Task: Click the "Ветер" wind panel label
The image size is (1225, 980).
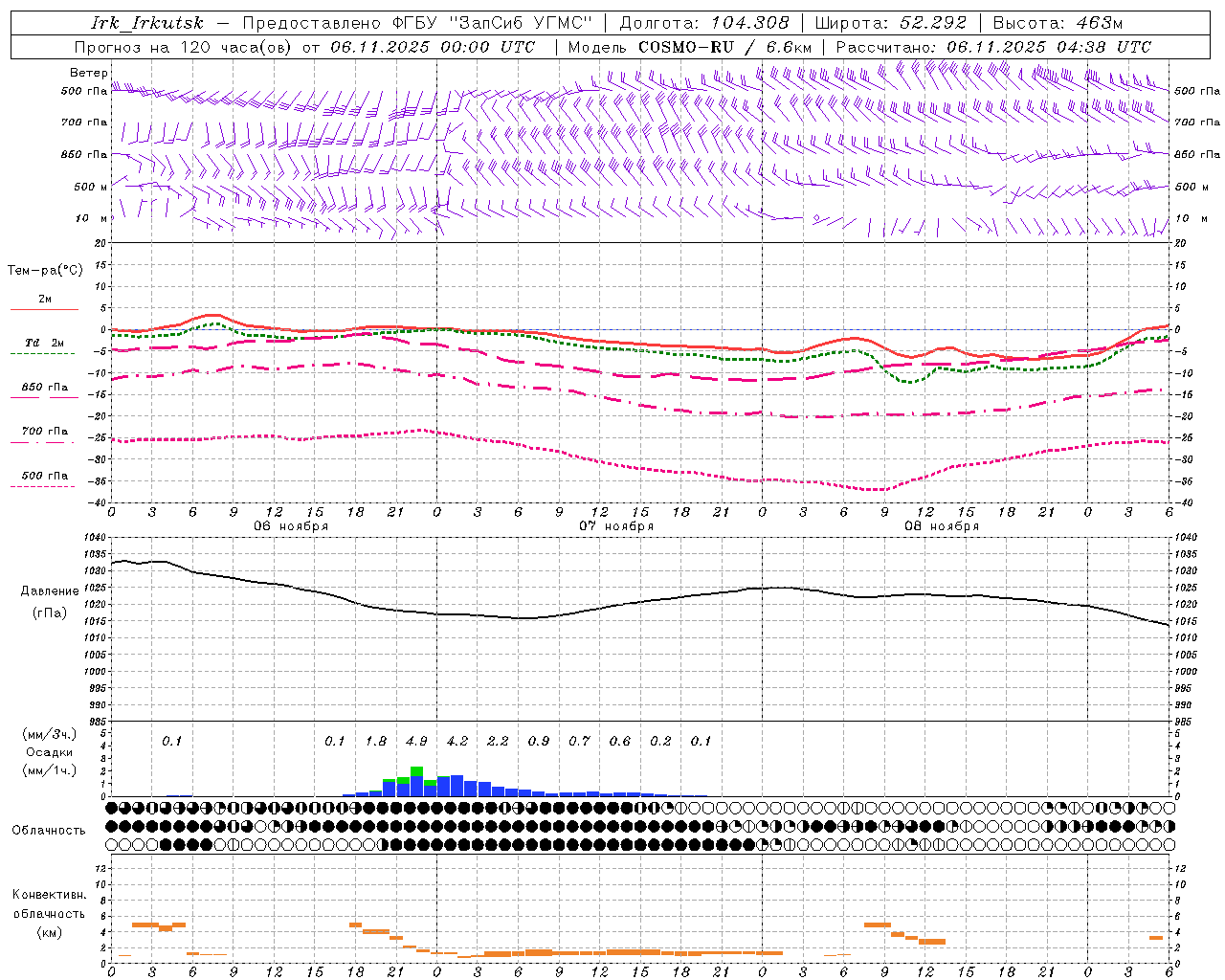Action: [89, 73]
